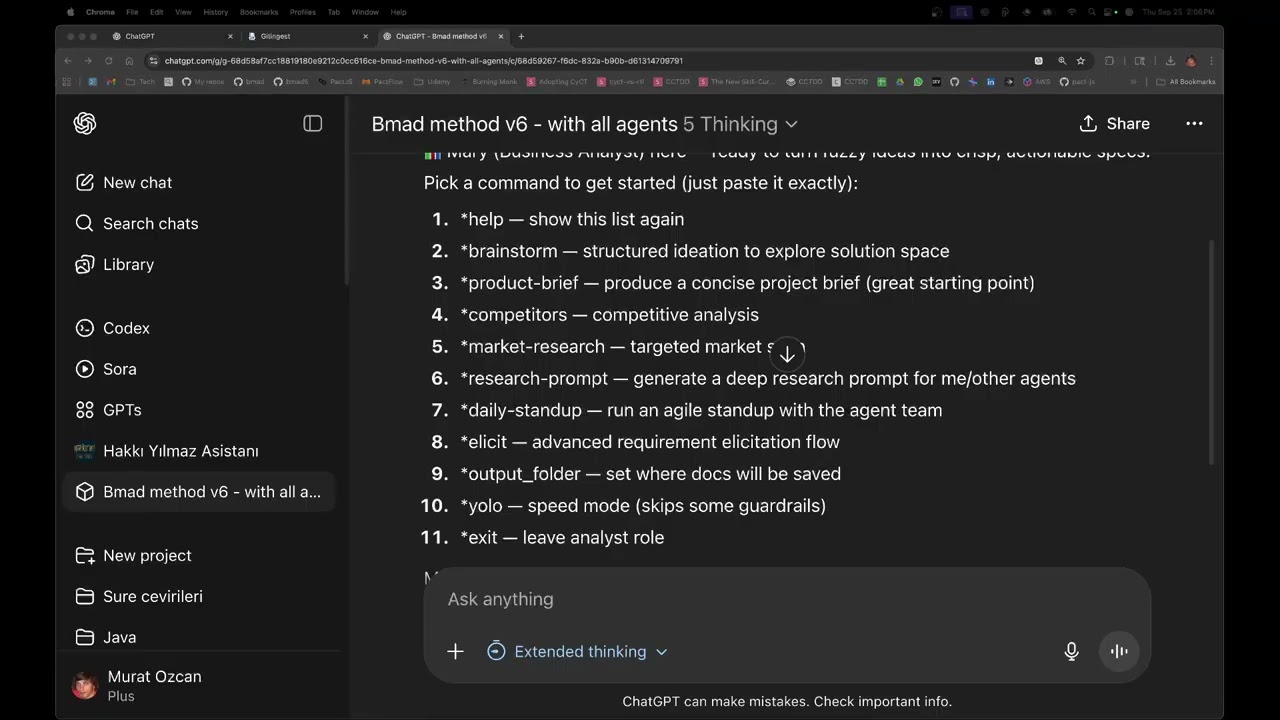Click the chat scrollbar
The image size is (1280, 720).
(1212, 352)
